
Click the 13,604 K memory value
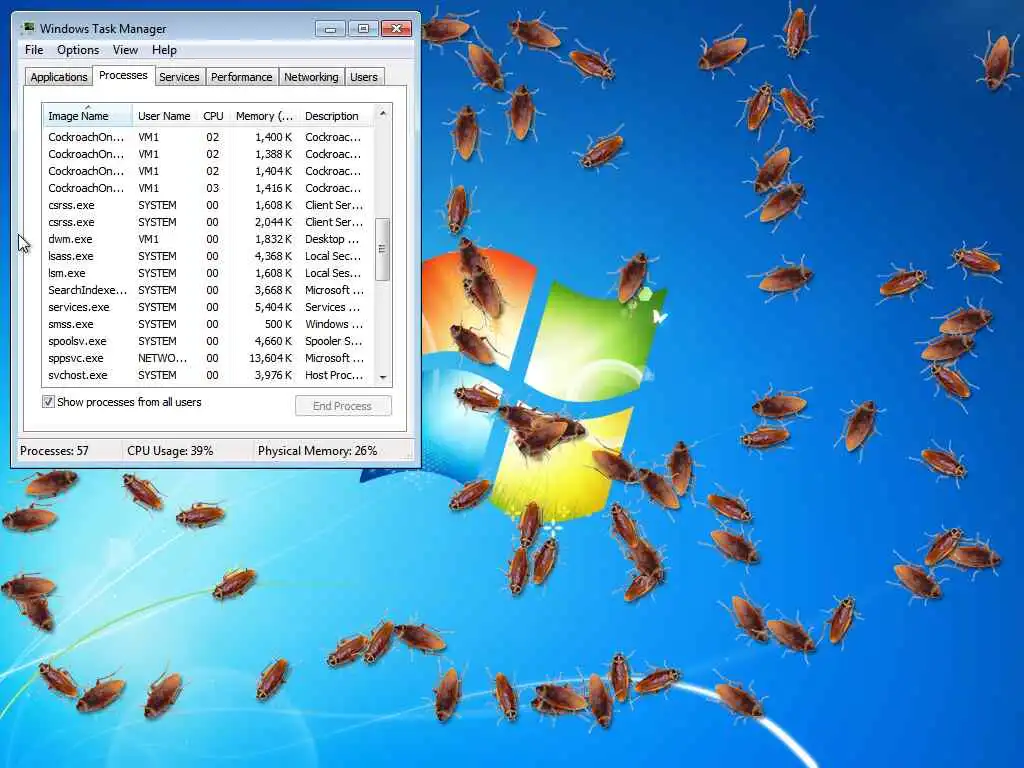click(270, 358)
